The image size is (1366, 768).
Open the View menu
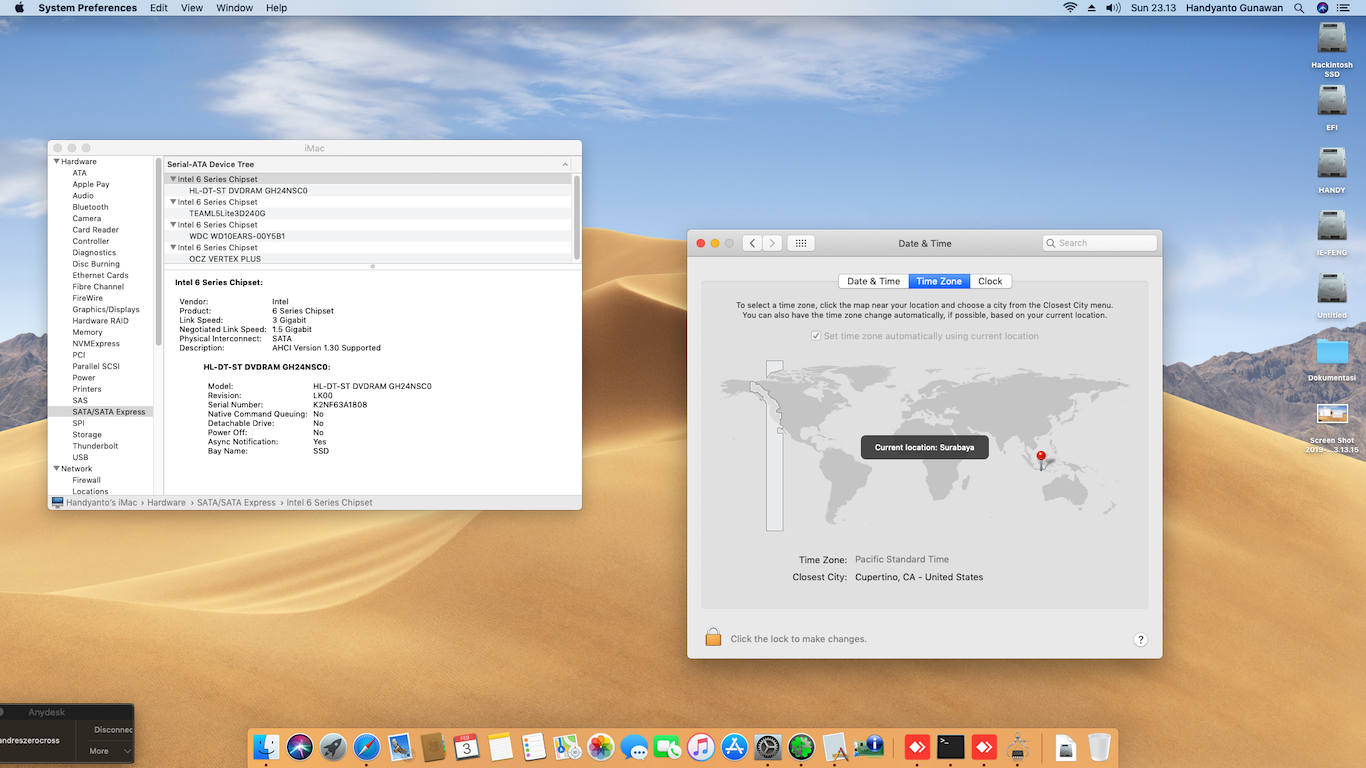click(192, 8)
